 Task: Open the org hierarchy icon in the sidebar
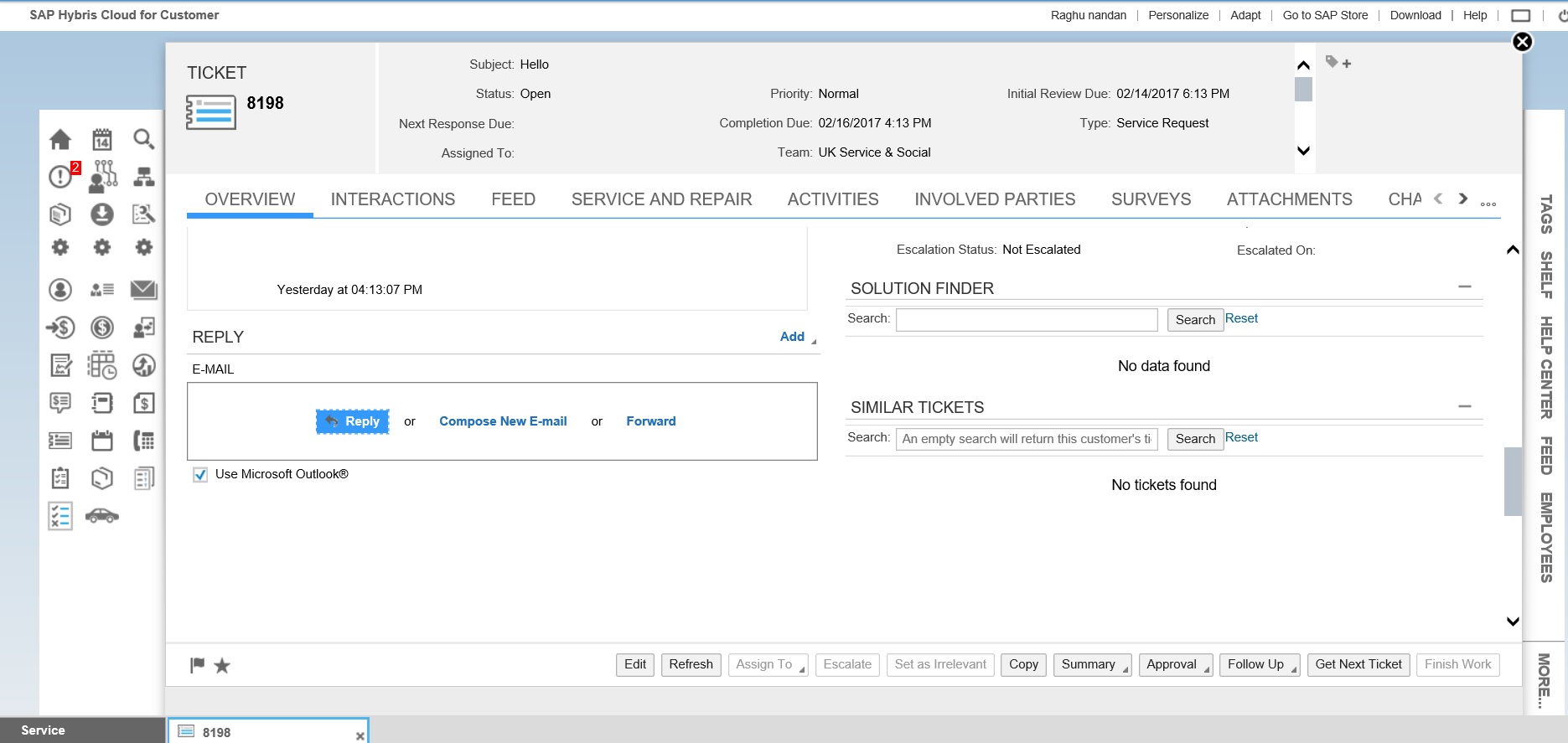144,177
